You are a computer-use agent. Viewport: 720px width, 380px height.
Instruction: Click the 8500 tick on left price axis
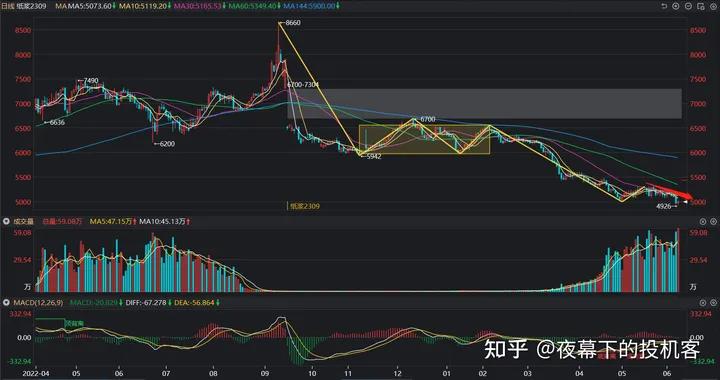click(x=23, y=30)
